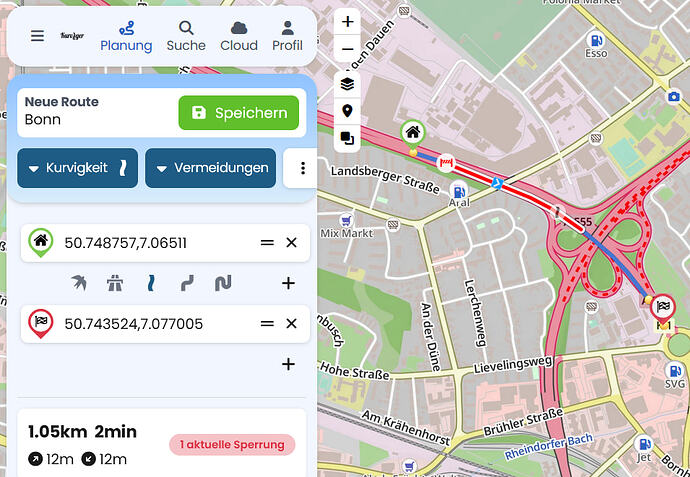This screenshot has height=477, width=690.
Task: Click the overlapping squares map button
Action: [x=347, y=138]
